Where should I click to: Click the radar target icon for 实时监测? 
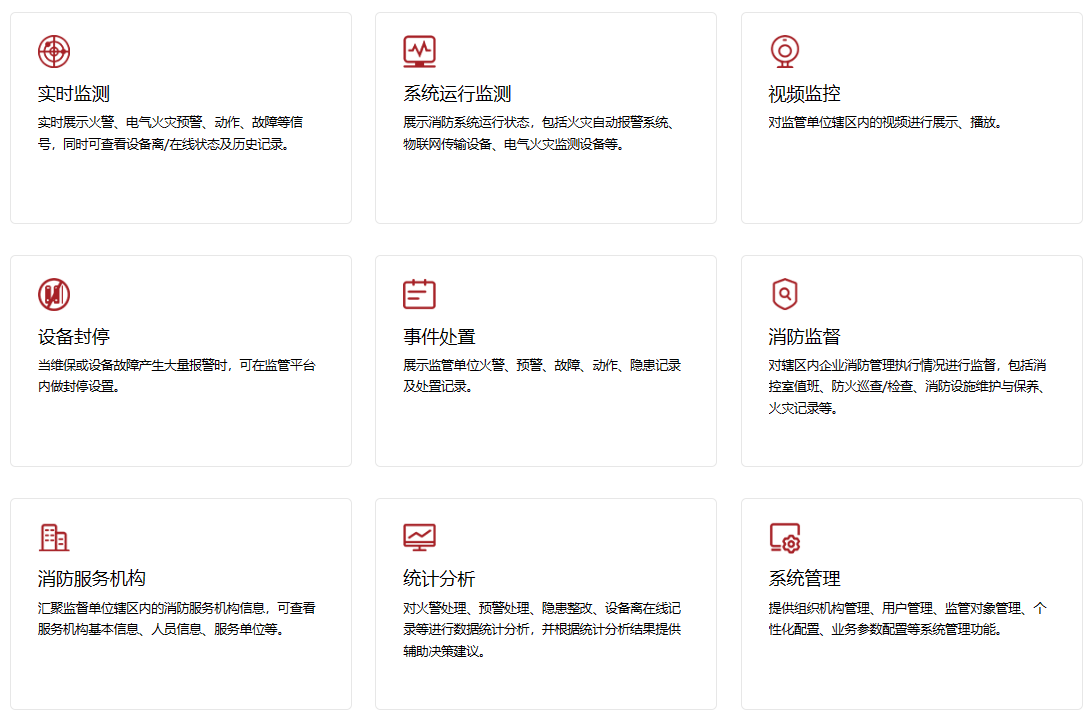(54, 51)
